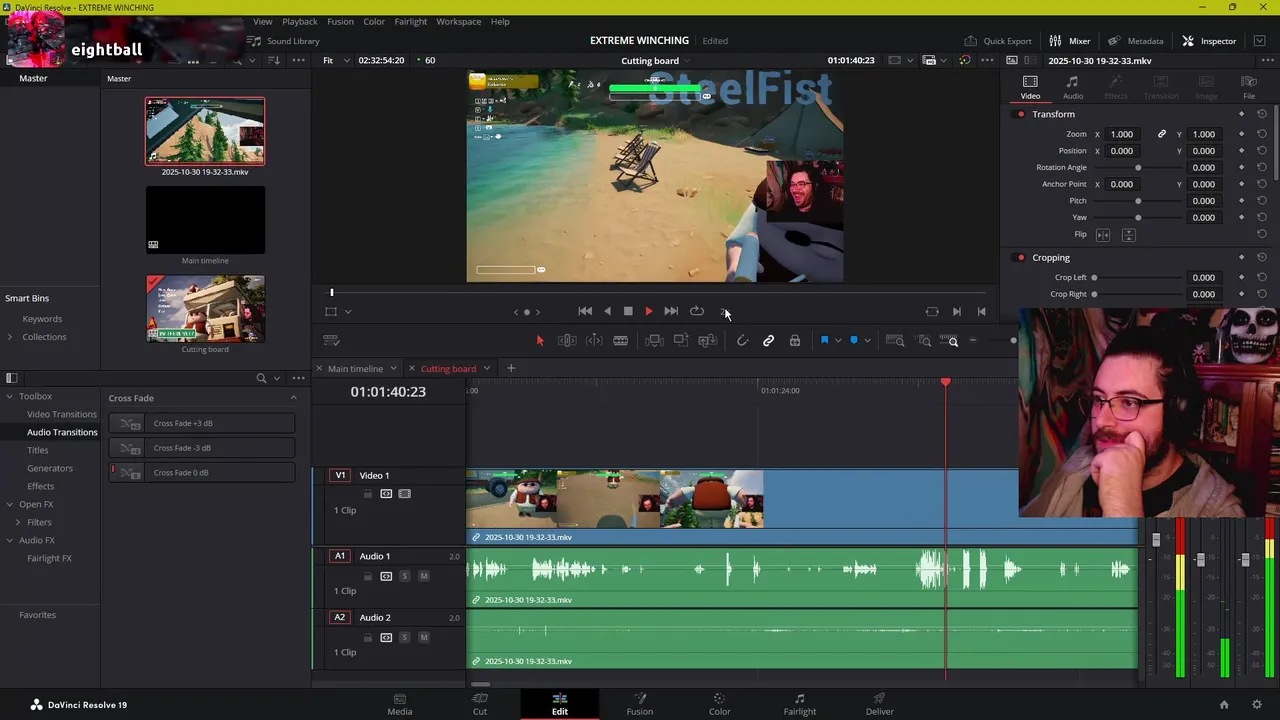Image resolution: width=1280 pixels, height=720 pixels.
Task: Reset the Transform section
Action: click(x=1262, y=114)
